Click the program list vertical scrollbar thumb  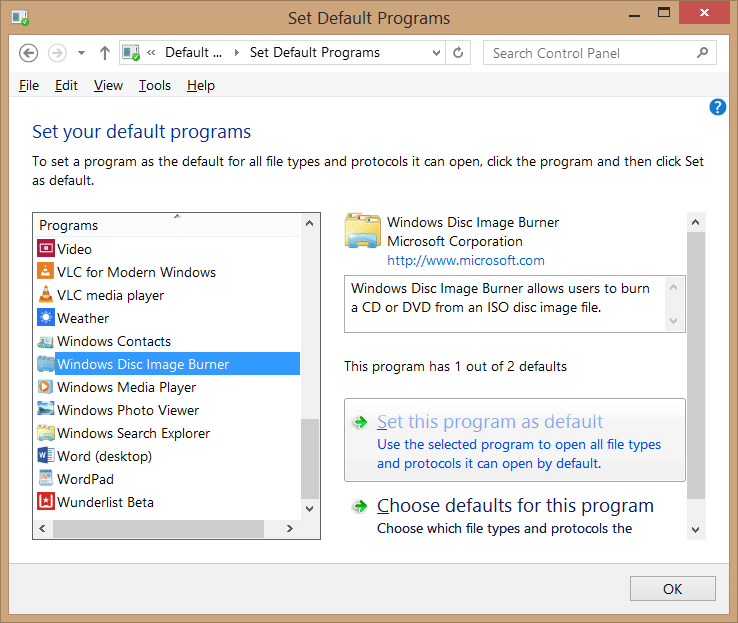[310, 459]
